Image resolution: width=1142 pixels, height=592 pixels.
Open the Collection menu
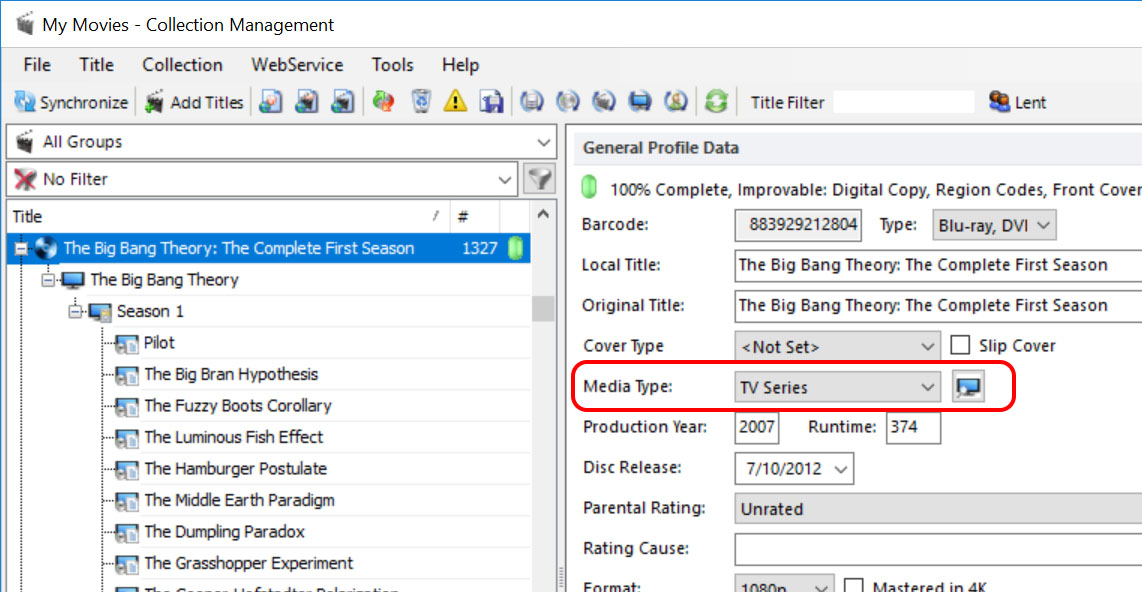182,65
